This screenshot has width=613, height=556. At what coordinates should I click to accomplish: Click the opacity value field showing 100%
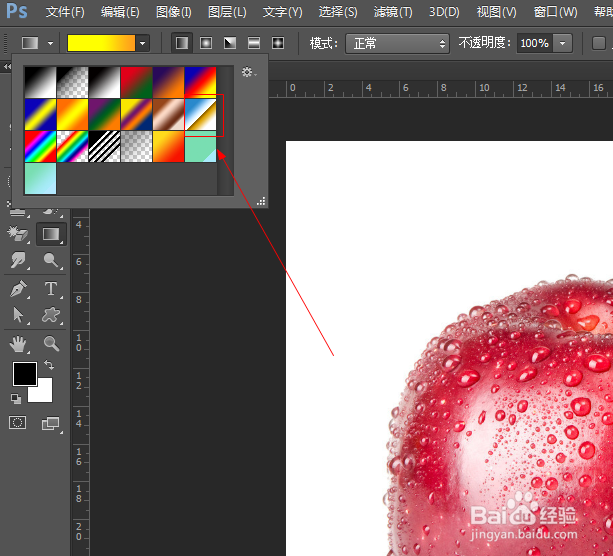click(x=535, y=43)
